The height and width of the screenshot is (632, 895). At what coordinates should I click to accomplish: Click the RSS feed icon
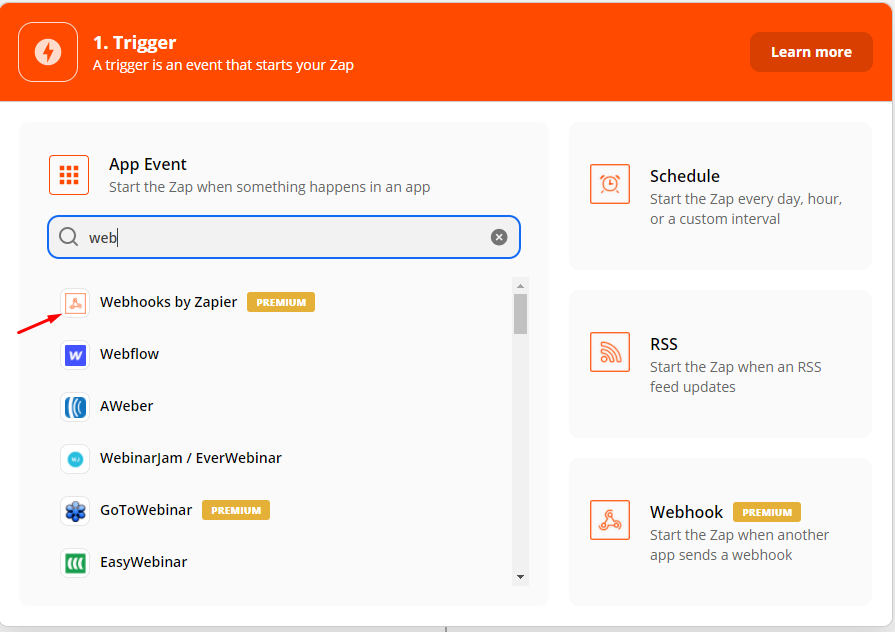[610, 352]
